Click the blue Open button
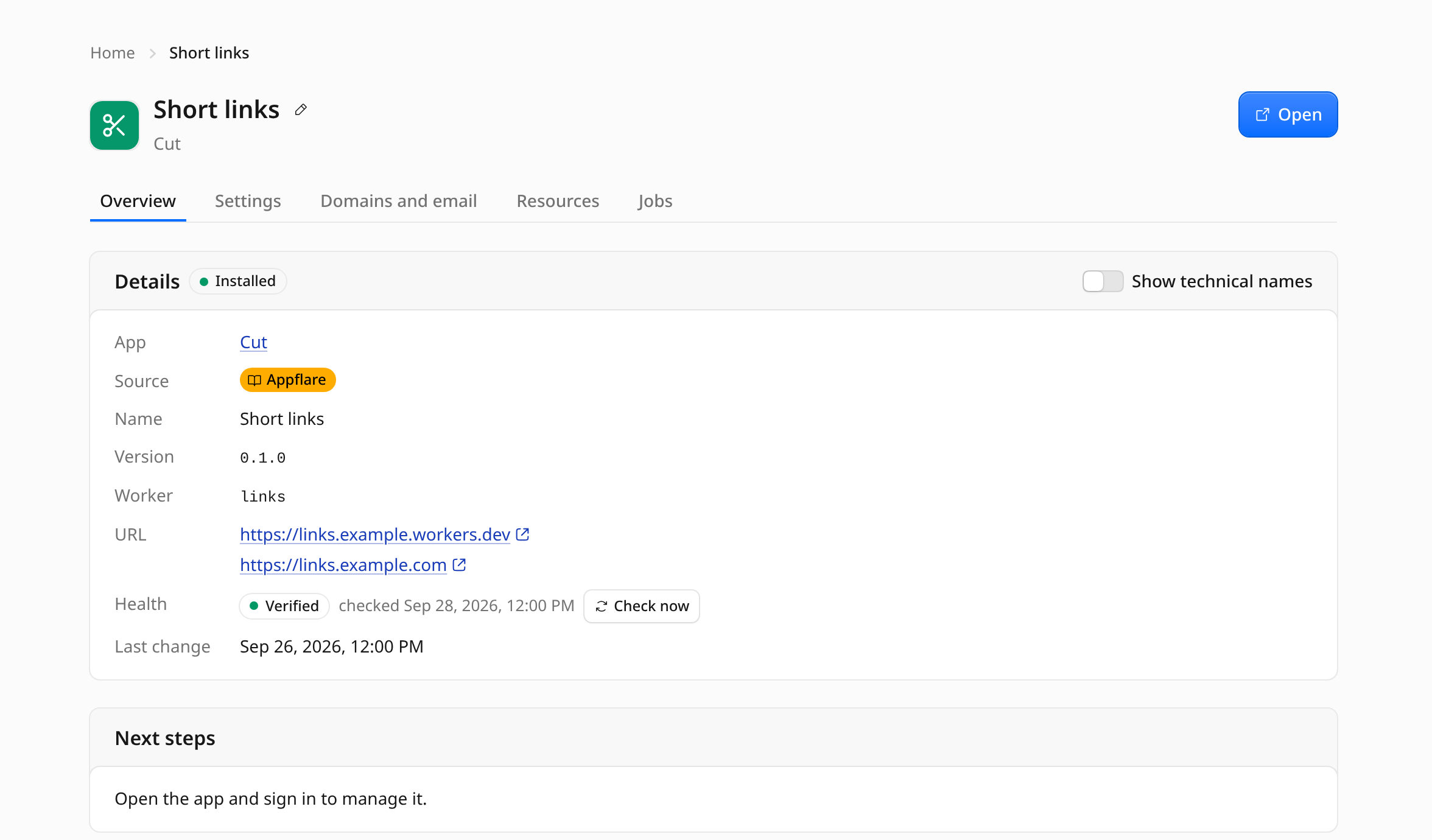The height and width of the screenshot is (840, 1432). [x=1288, y=114]
